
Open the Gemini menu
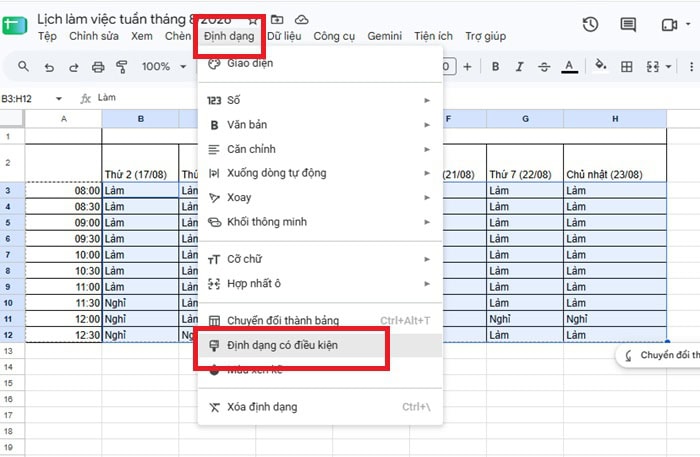click(x=384, y=36)
